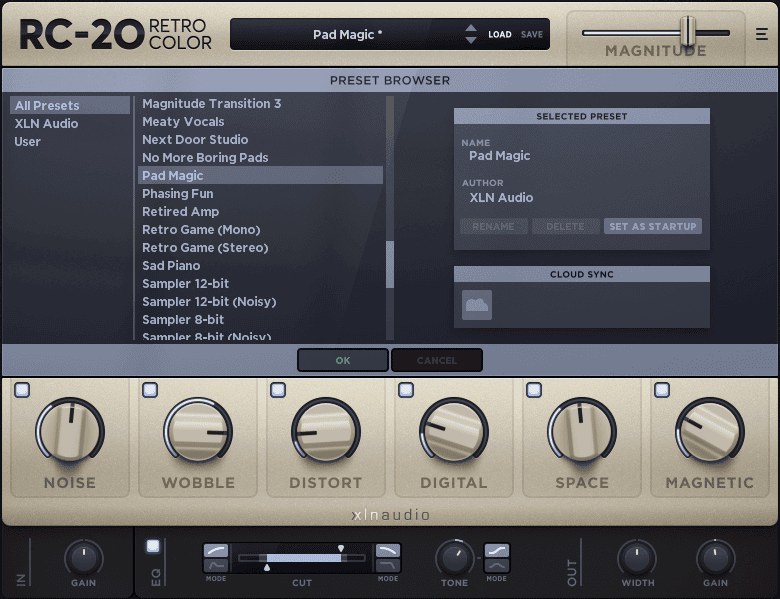This screenshot has height=599, width=780.
Task: Choose the Retro Game (Stereo) preset
Action: (260, 247)
